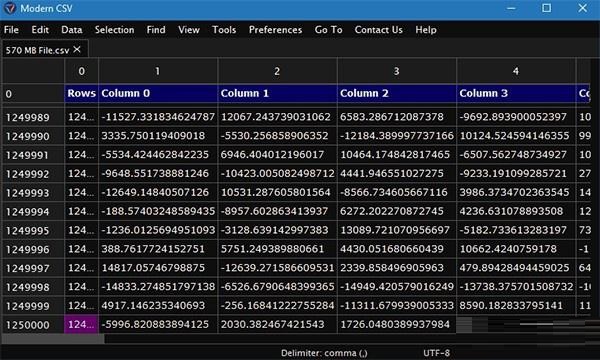The width and height of the screenshot is (600, 360).
Task: Open the Help menu
Action: coord(426,30)
